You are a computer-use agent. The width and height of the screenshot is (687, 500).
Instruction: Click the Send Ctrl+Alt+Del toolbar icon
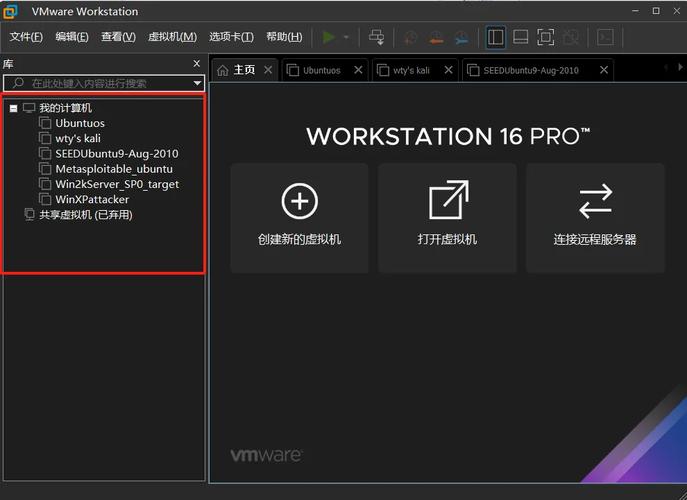coord(376,37)
